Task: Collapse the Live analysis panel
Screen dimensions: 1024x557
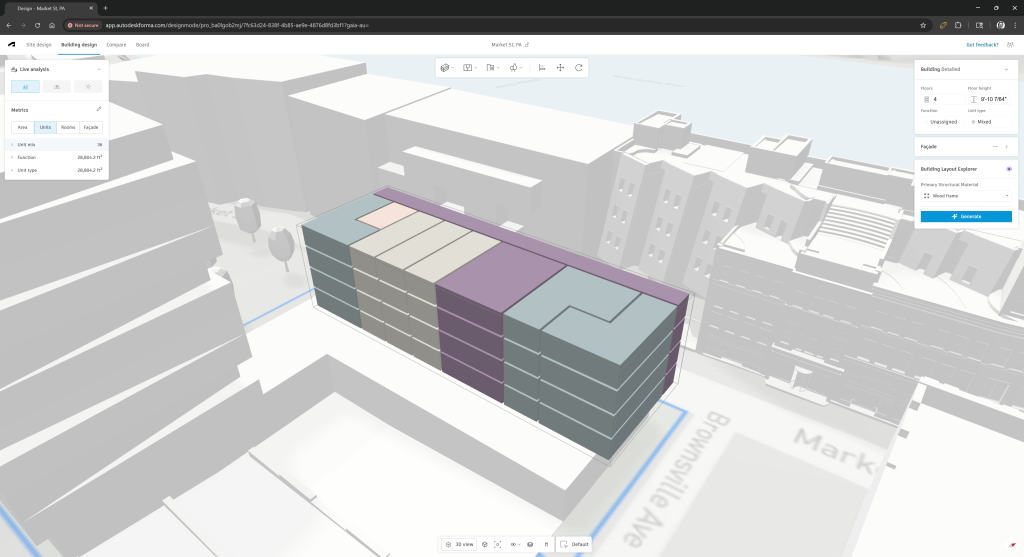Action: coord(98,70)
